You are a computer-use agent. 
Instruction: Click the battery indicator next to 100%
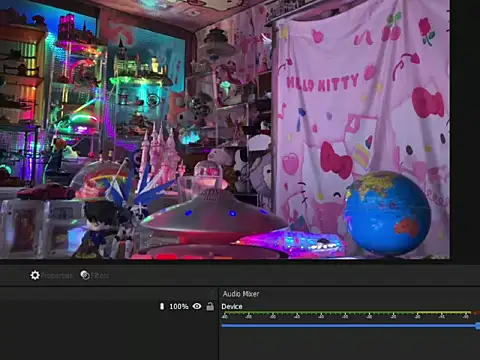point(162,306)
